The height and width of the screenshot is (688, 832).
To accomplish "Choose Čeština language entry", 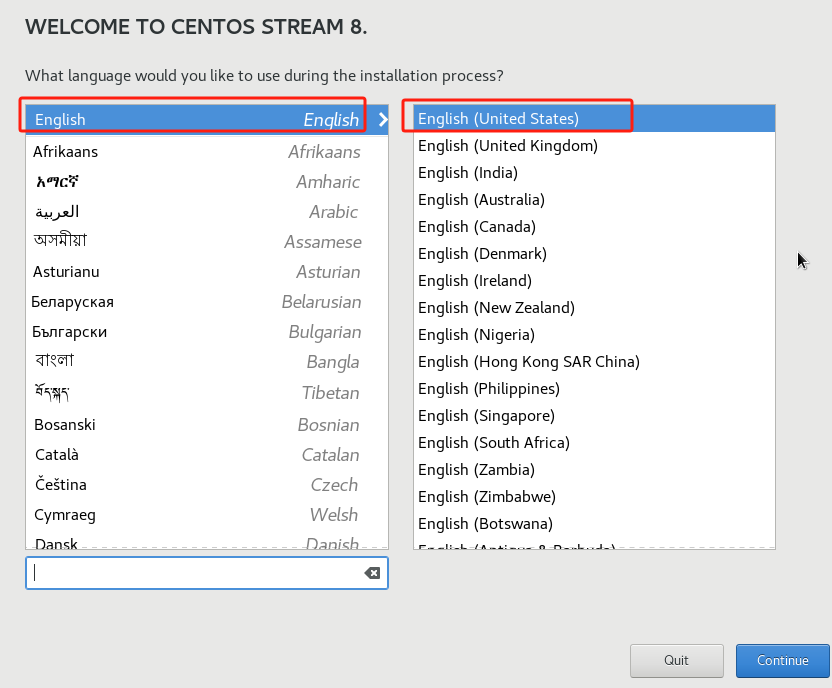I will [207, 484].
